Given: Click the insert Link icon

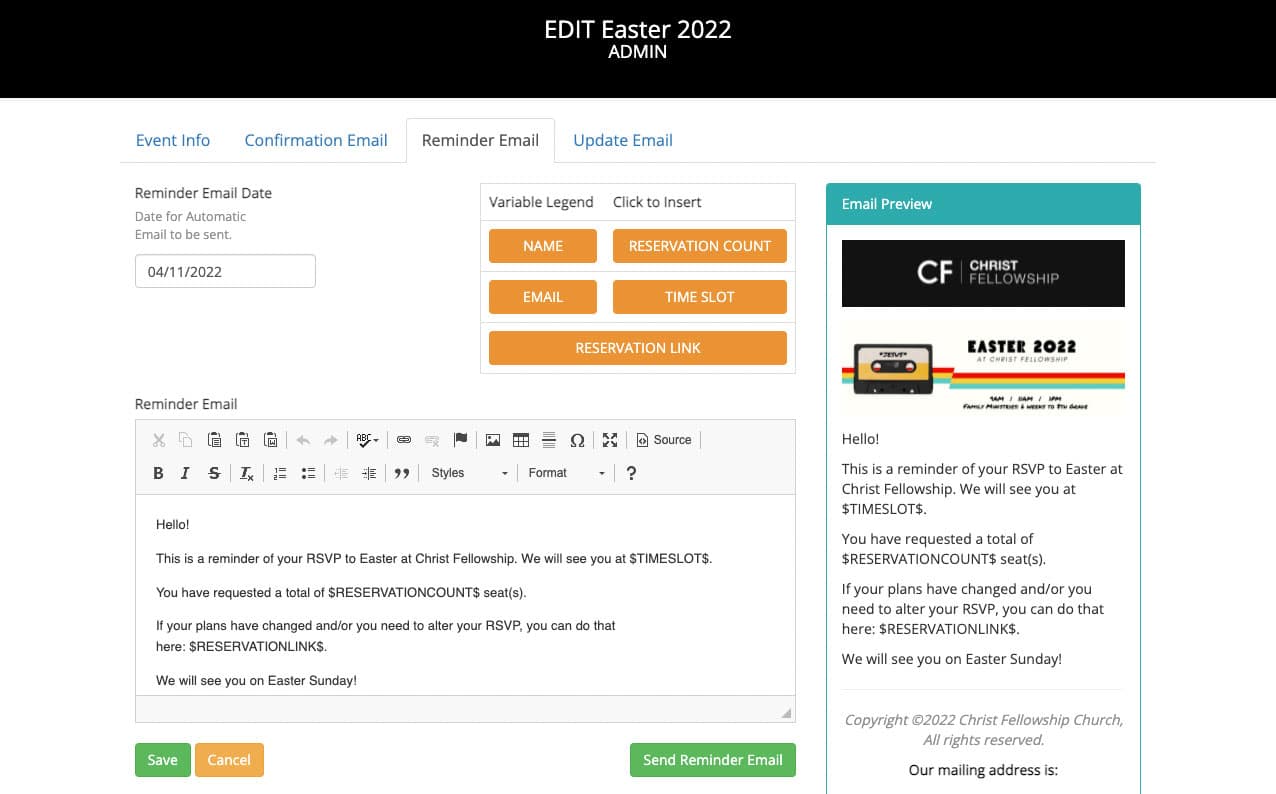Looking at the screenshot, I should (404, 440).
